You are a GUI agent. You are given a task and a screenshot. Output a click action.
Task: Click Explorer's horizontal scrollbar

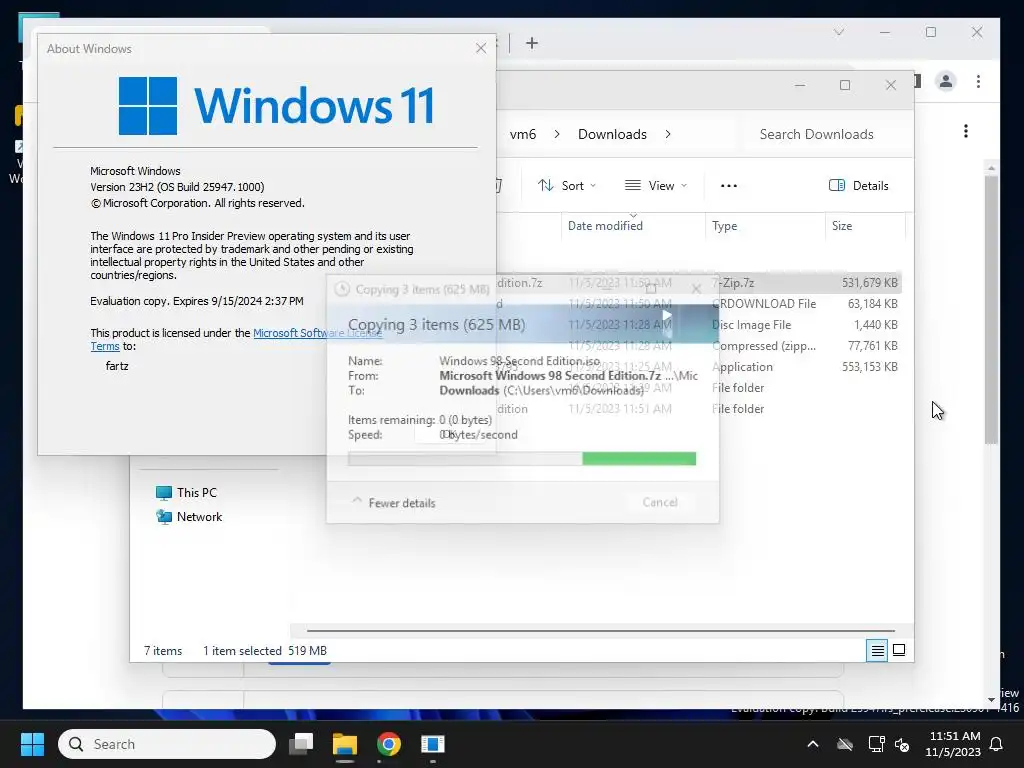pos(600,631)
